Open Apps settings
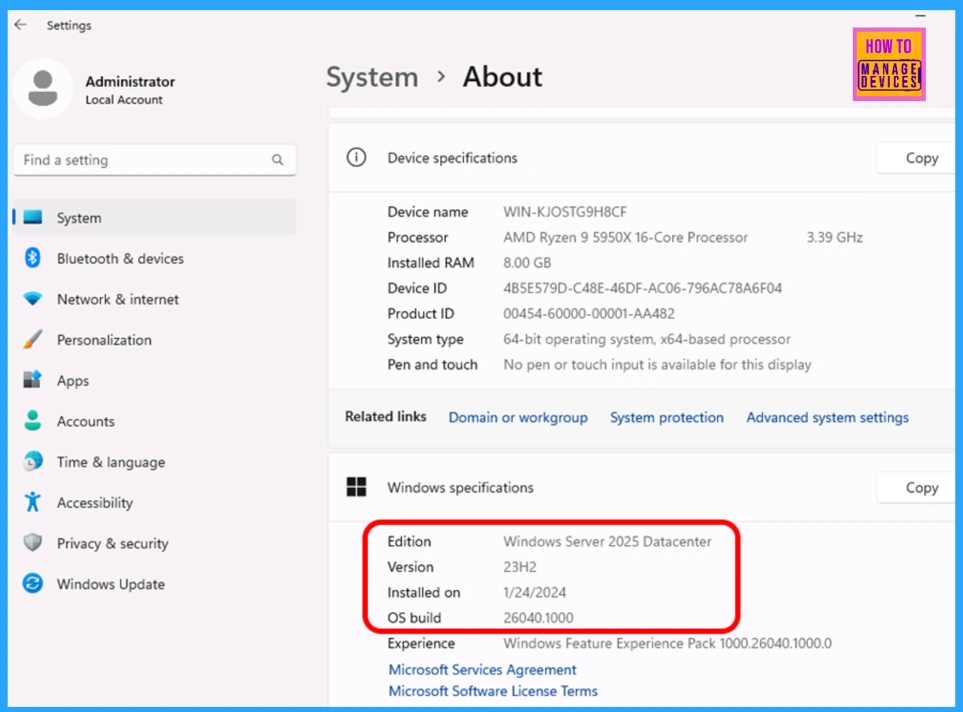This screenshot has width=963, height=712. point(155,380)
